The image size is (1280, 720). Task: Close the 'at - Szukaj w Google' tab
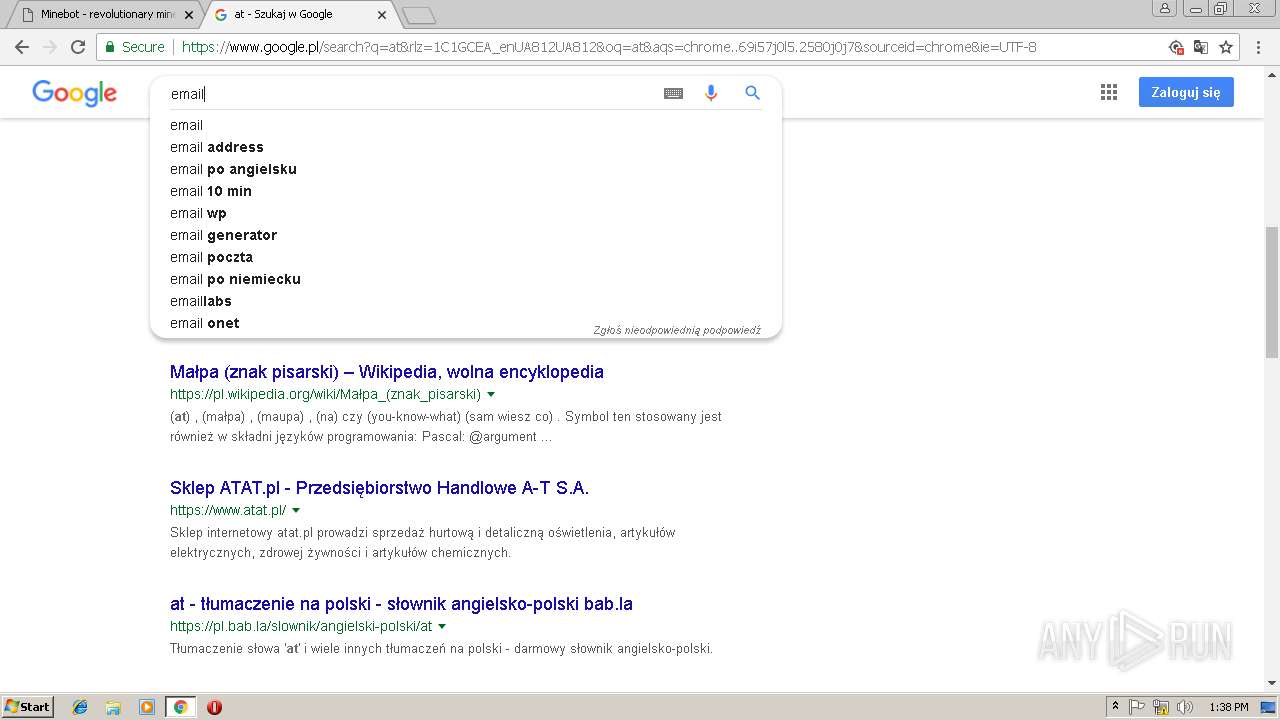point(382,15)
